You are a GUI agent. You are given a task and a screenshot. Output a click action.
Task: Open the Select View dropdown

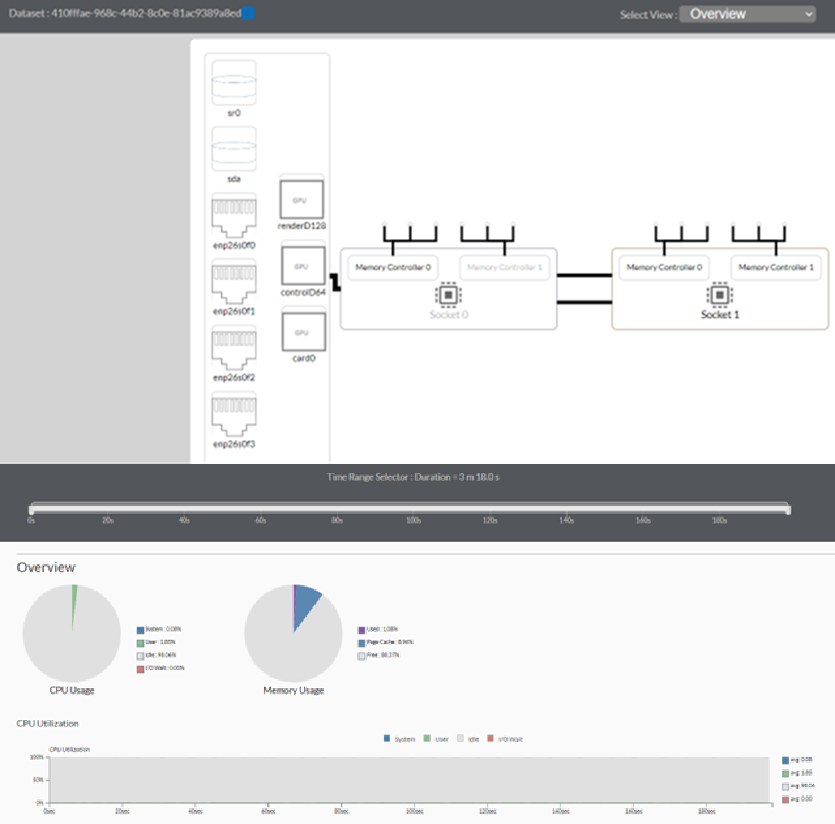pyautogui.click(x=747, y=14)
